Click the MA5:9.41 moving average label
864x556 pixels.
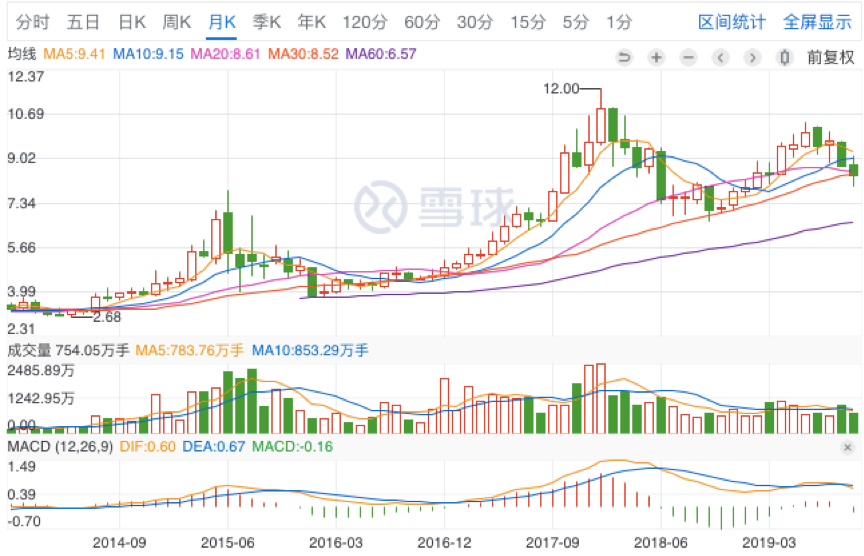(x=74, y=54)
